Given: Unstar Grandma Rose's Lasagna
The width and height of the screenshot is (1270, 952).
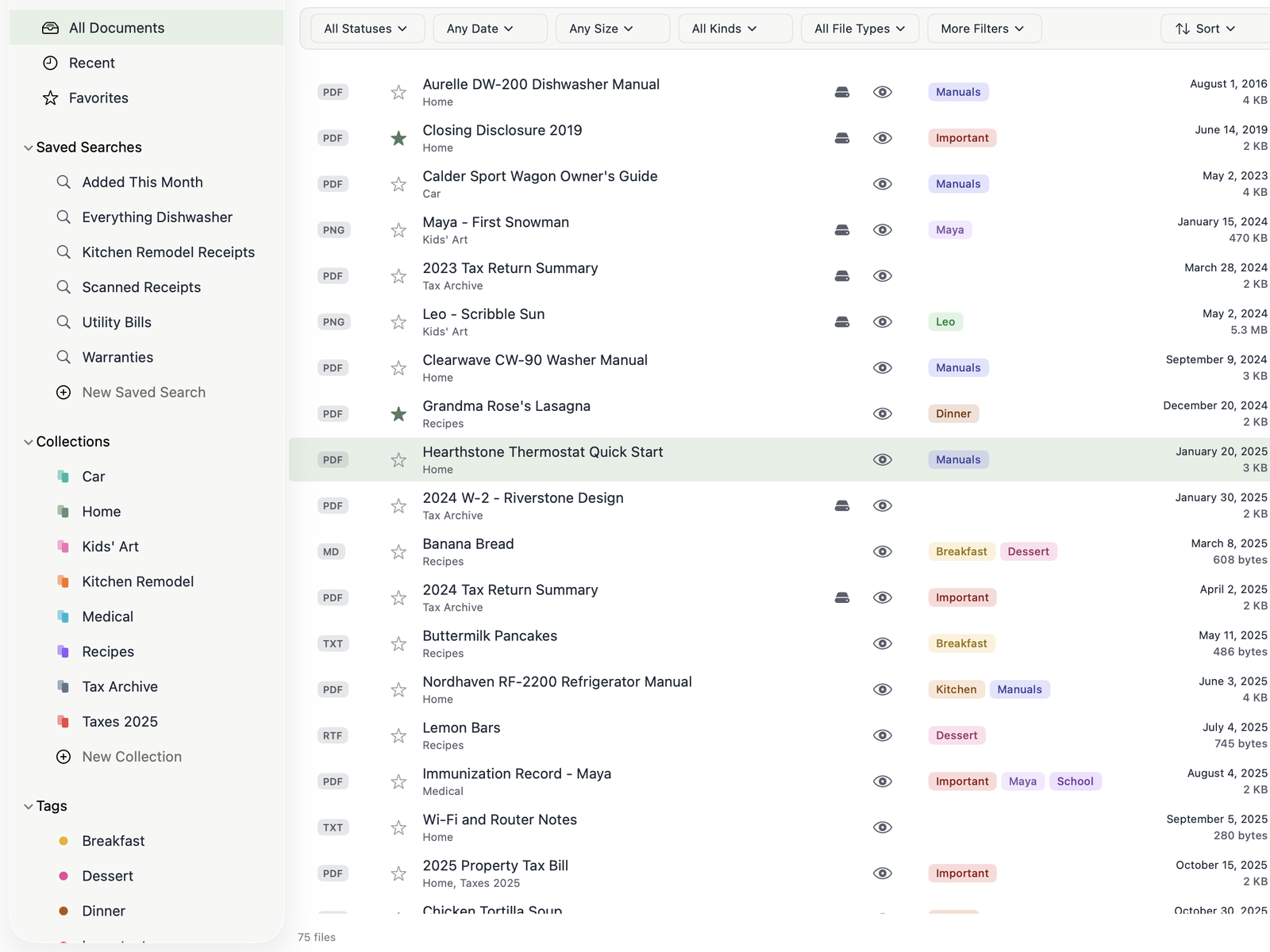Looking at the screenshot, I should point(398,414).
